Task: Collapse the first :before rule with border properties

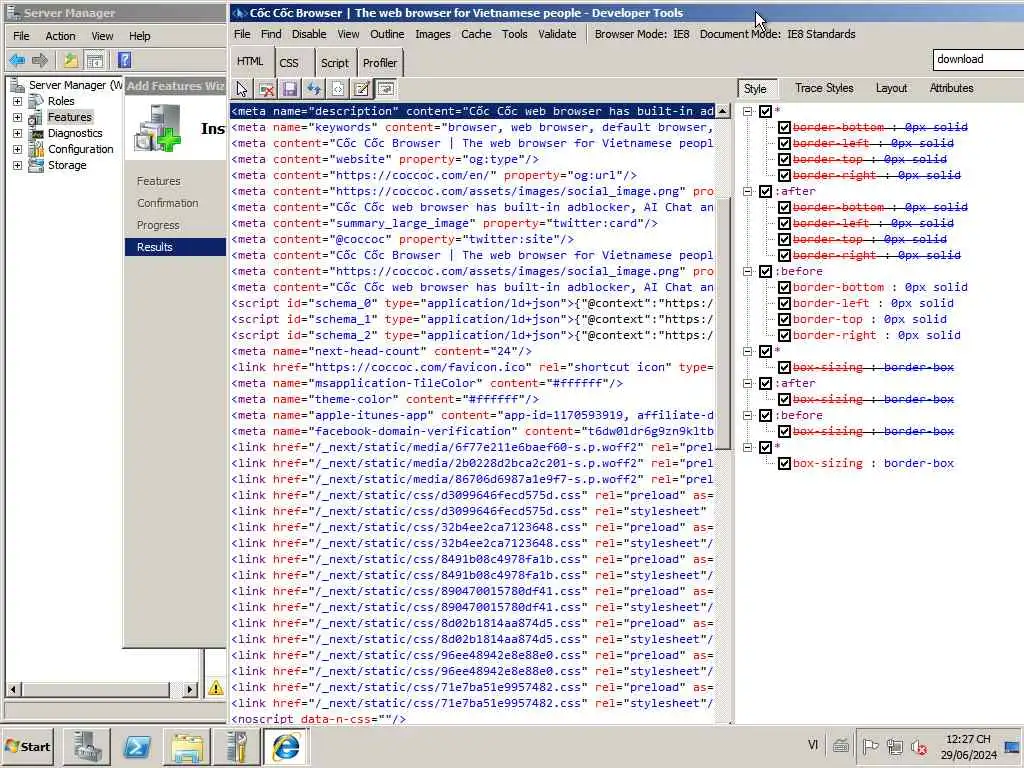Action: (x=748, y=271)
